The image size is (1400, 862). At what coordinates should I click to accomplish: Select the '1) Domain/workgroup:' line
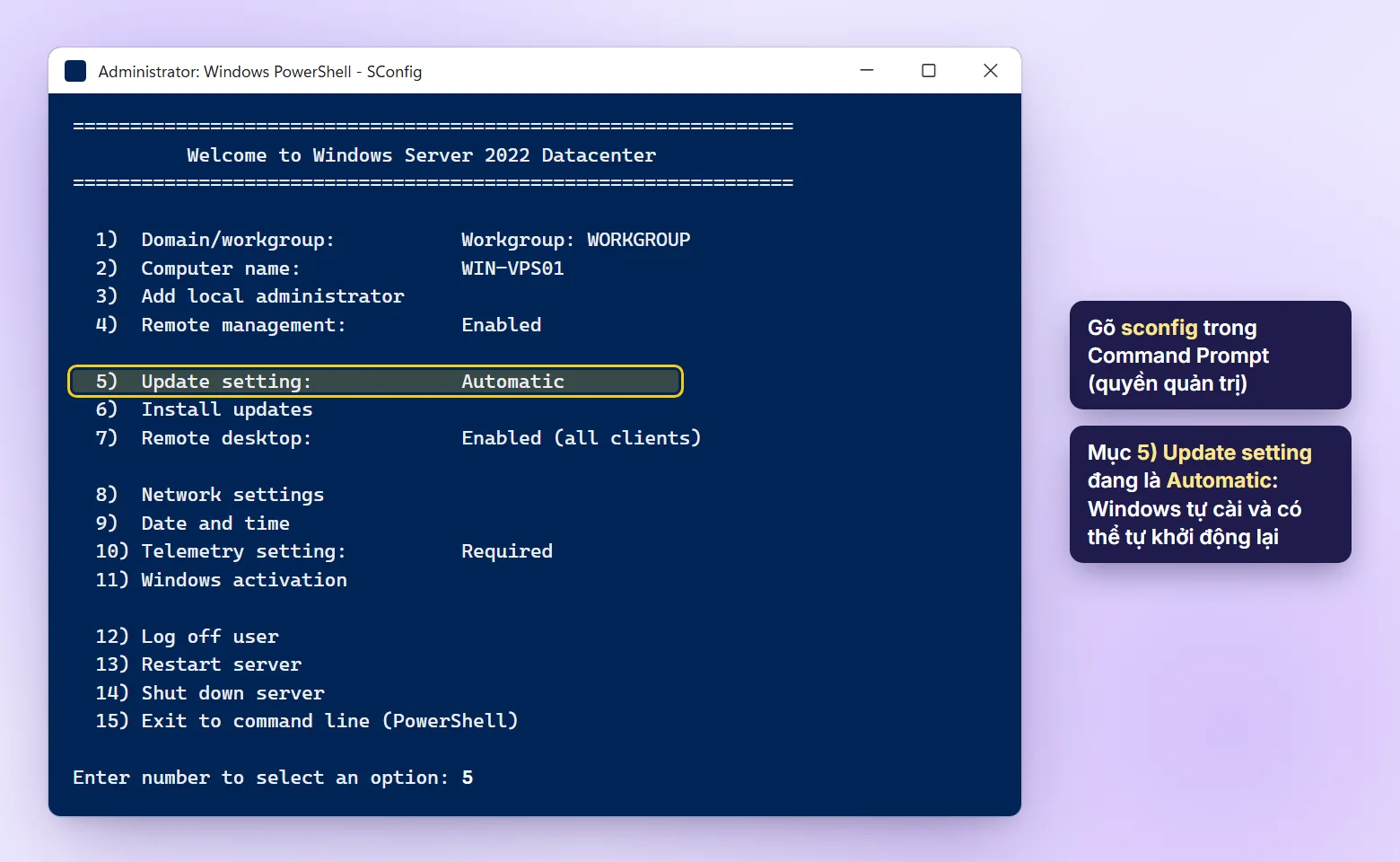[x=215, y=240]
